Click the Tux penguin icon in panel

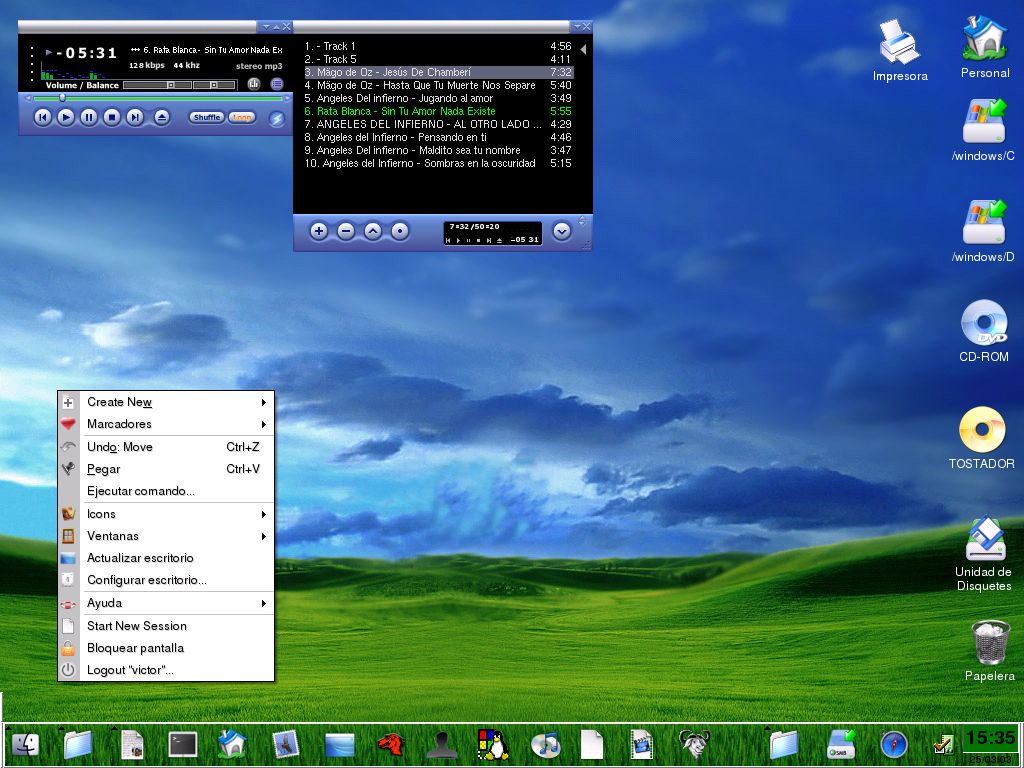(494, 745)
